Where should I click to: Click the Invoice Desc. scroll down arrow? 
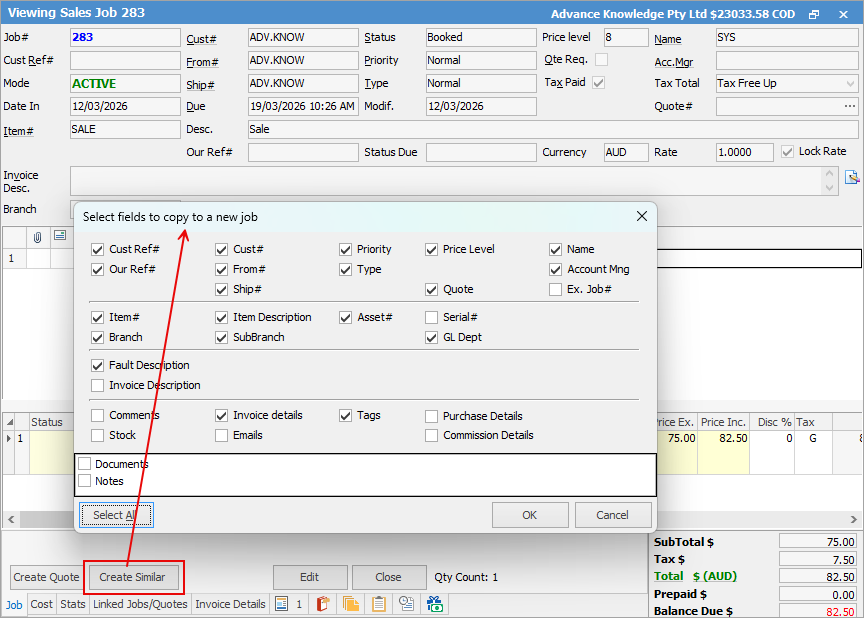[829, 188]
